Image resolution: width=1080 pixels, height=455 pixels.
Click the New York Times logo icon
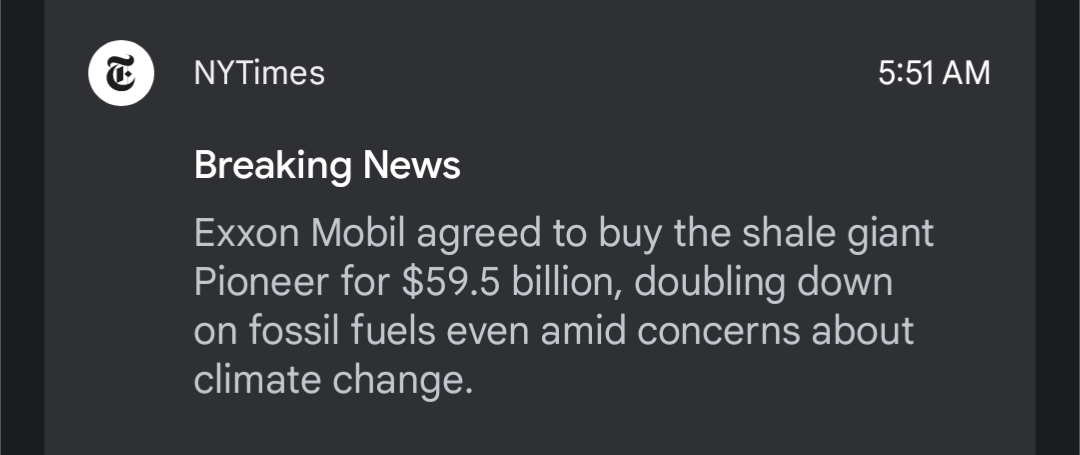120,73
